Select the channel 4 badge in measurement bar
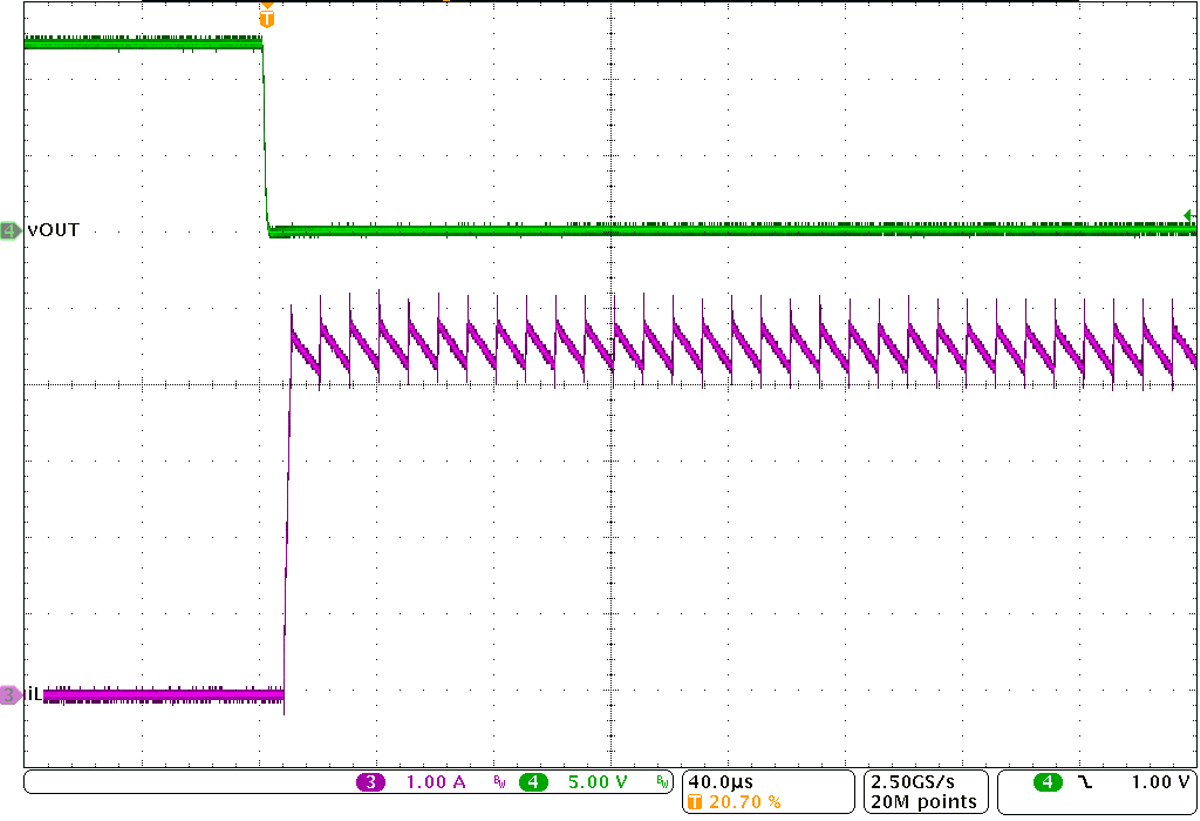This screenshot has height=821, width=1200. pos(532,783)
